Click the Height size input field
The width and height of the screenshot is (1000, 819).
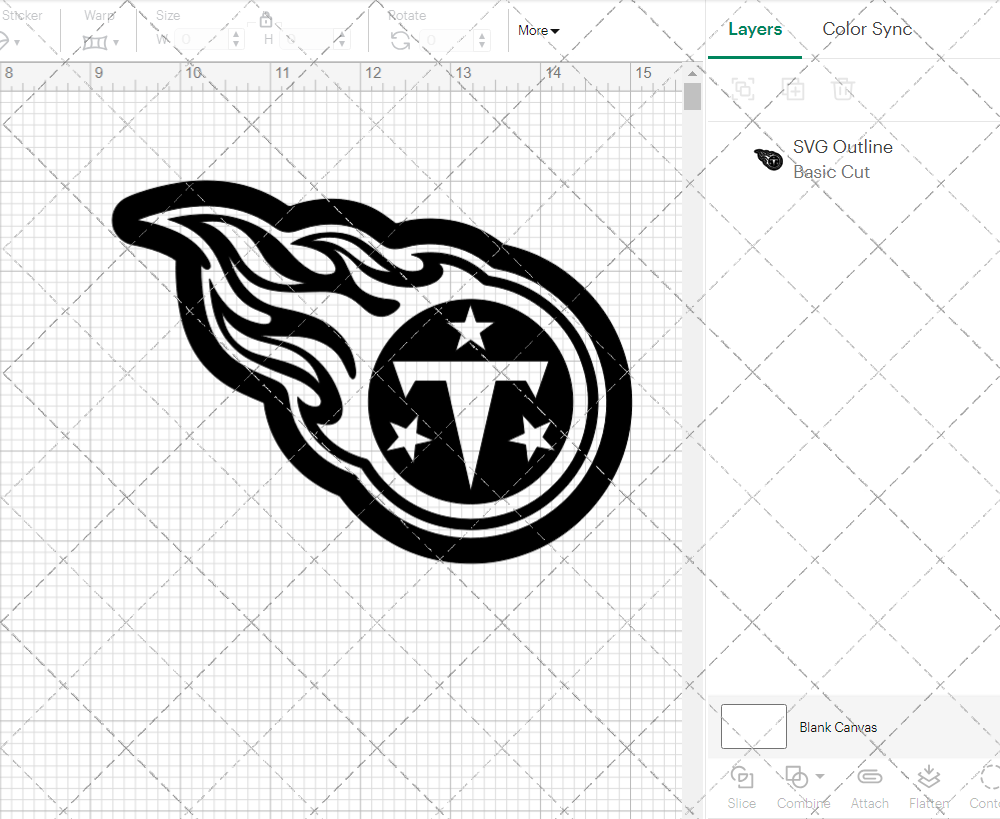[x=307, y=40]
